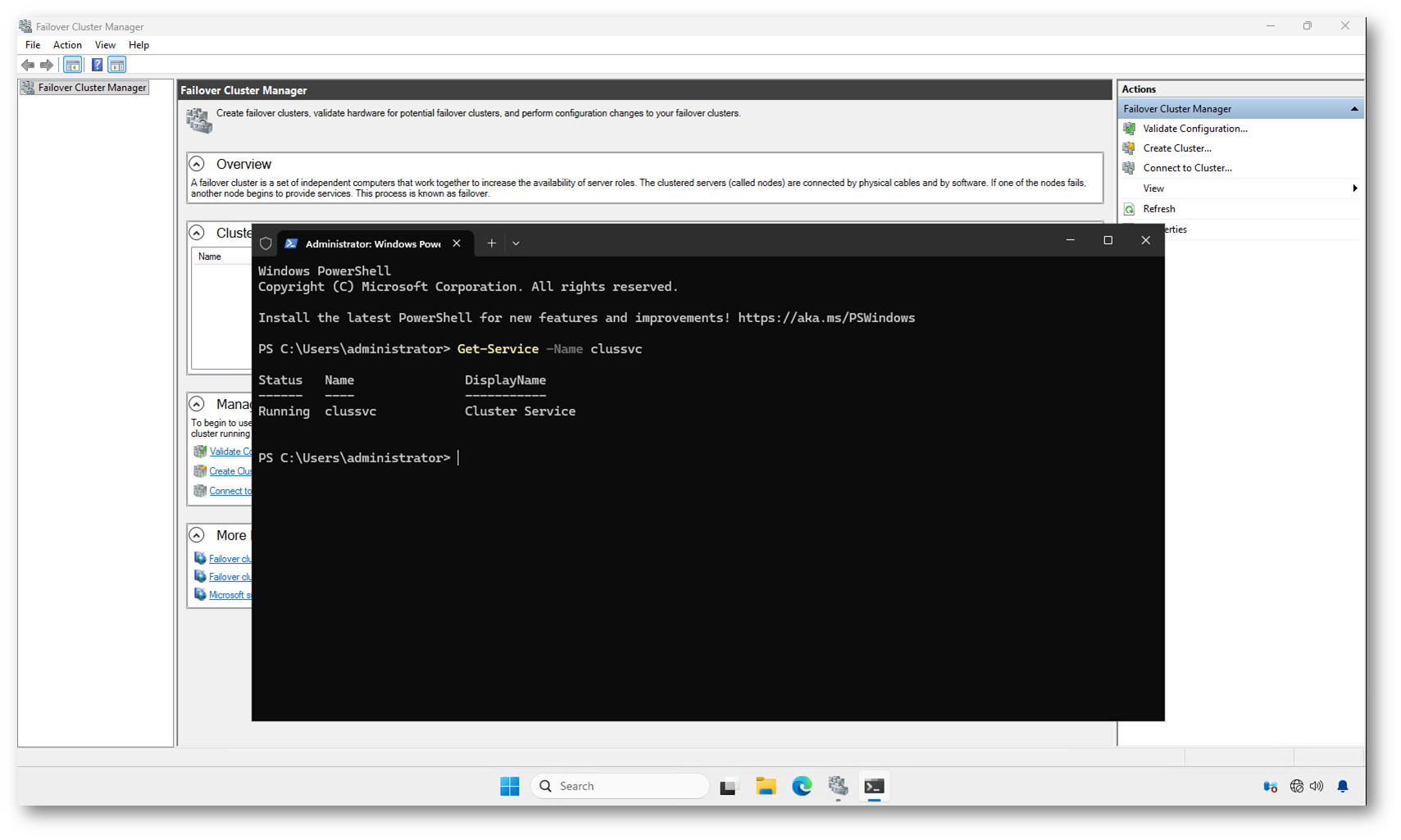Open File Explorer from the taskbar
This screenshot has height=840, width=1401.
765,786
